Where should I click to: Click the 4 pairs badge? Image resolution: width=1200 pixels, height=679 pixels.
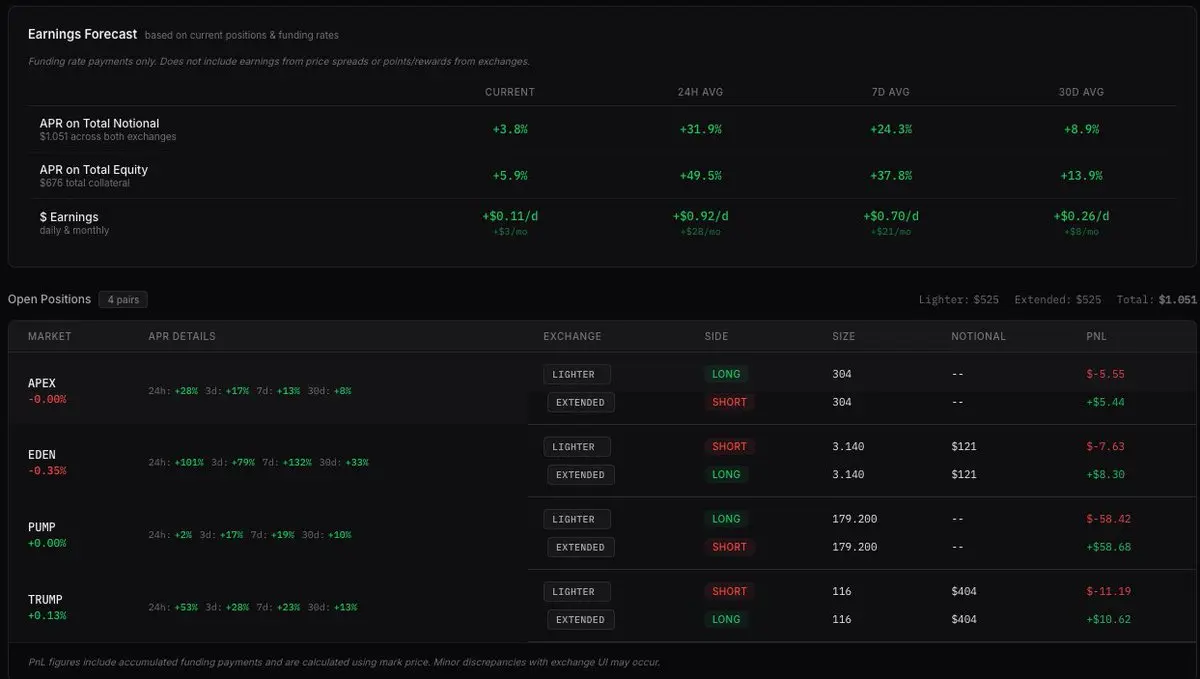pyautogui.click(x=123, y=299)
